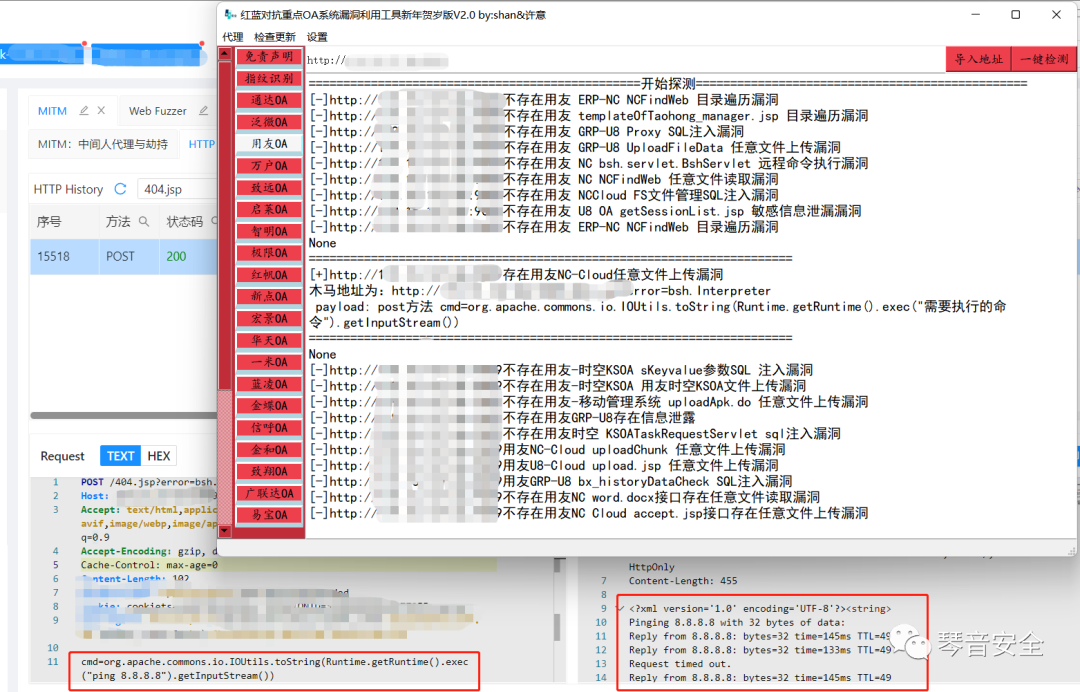Switch to the MITM tab in the background window
This screenshot has height=692, width=1080.
(x=52, y=111)
